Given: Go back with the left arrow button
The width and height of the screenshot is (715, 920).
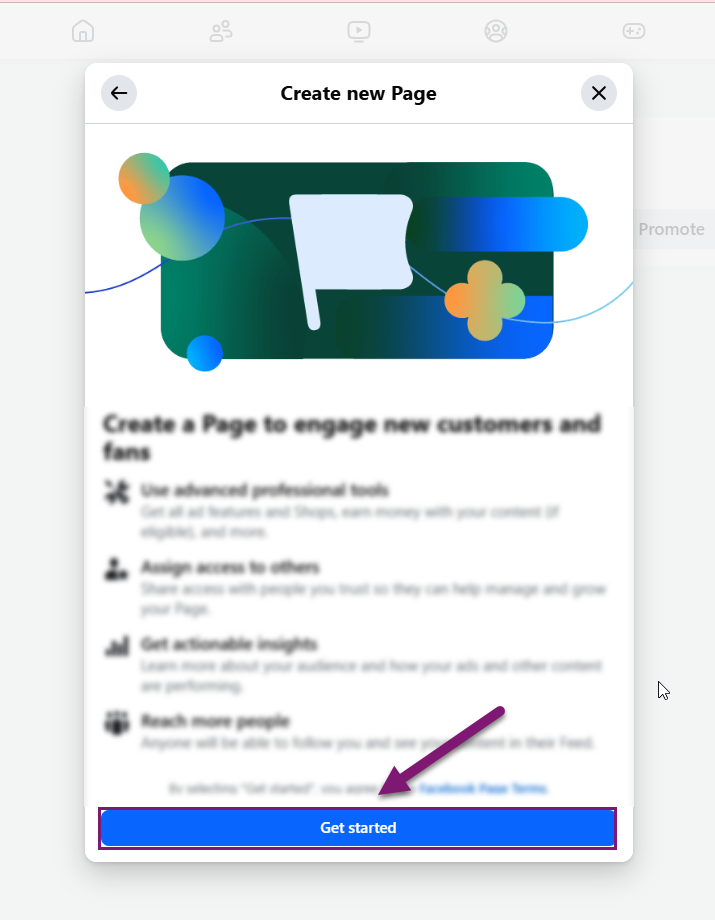Looking at the screenshot, I should (119, 93).
